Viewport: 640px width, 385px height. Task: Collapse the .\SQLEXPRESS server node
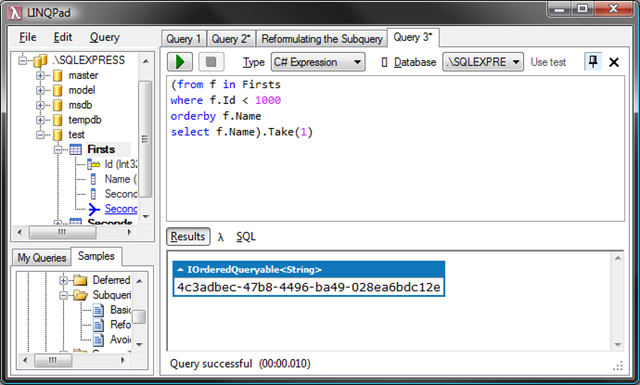coord(22,60)
